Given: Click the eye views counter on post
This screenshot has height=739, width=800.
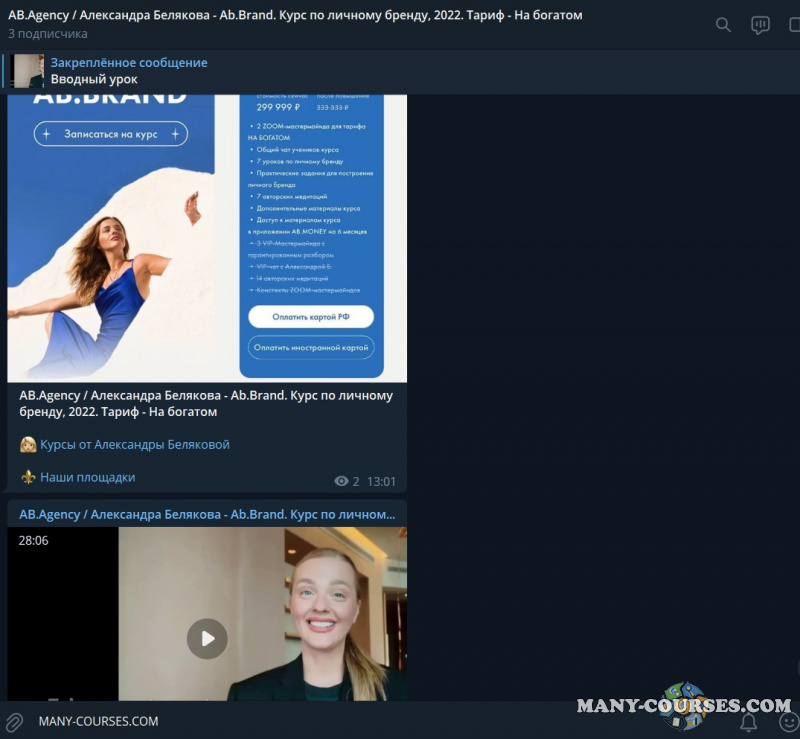Looking at the screenshot, I should tap(346, 481).
